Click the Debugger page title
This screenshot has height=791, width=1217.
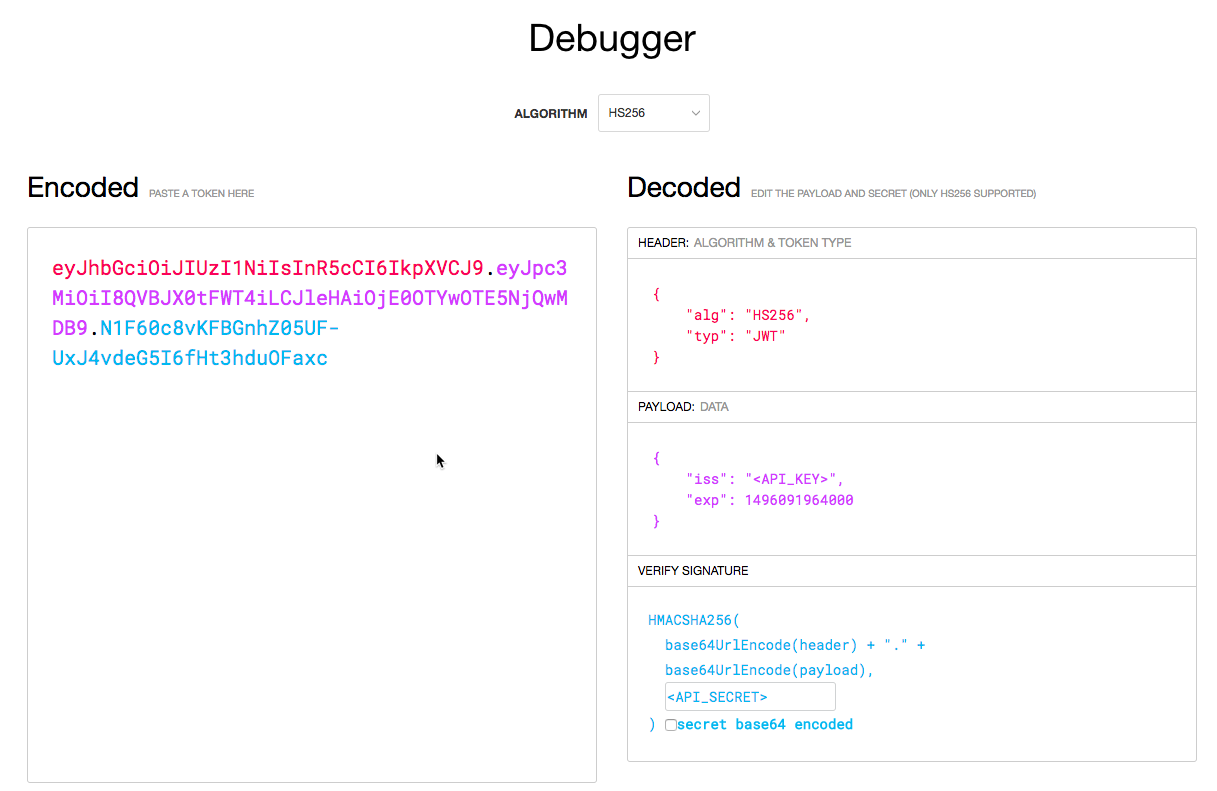tap(612, 38)
